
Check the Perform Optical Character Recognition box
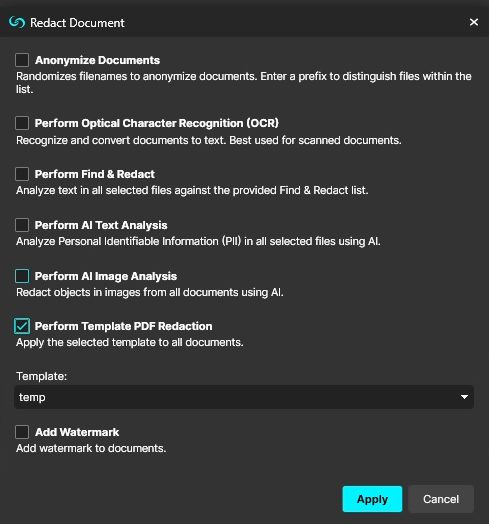tap(22, 123)
